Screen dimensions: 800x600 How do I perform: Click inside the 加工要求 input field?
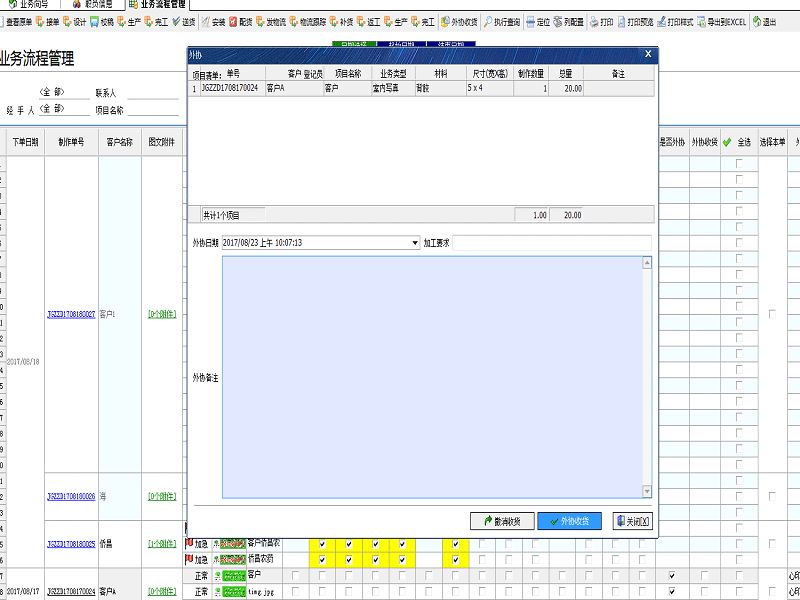(x=551, y=243)
